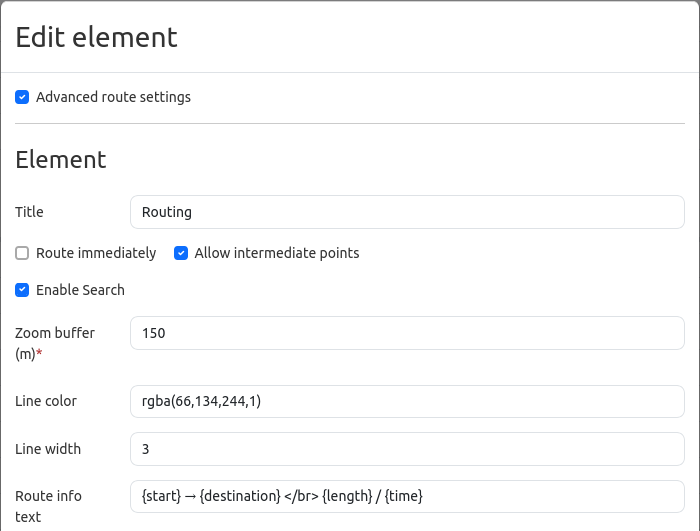
Task: Click the "Route immediately" label text
Action: coord(96,253)
